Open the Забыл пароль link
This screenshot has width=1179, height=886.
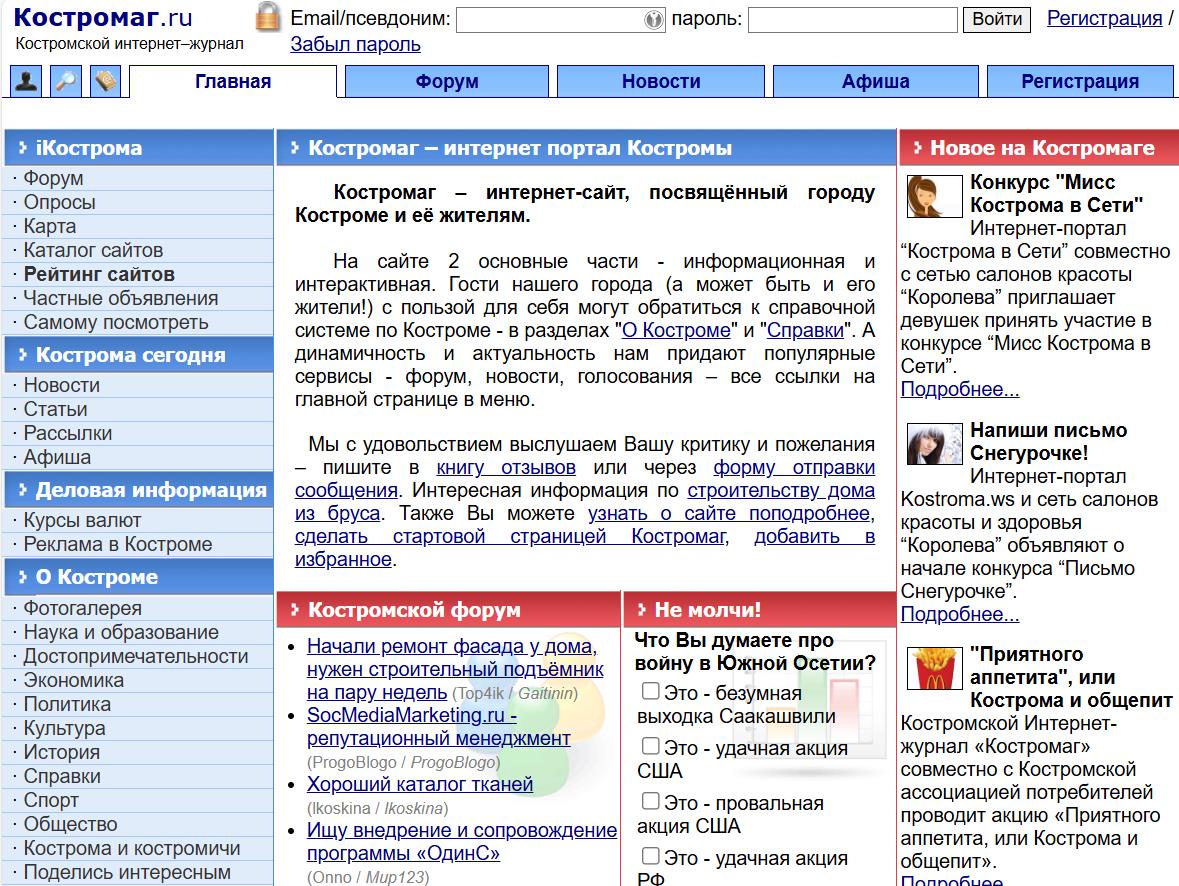click(x=356, y=44)
